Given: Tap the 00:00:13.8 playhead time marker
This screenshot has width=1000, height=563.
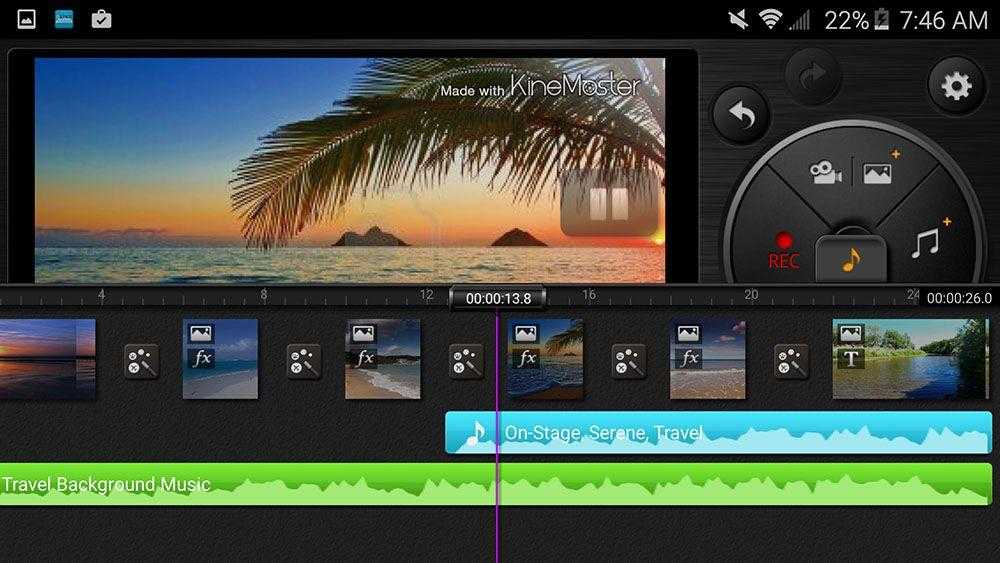Looking at the screenshot, I should [x=498, y=298].
